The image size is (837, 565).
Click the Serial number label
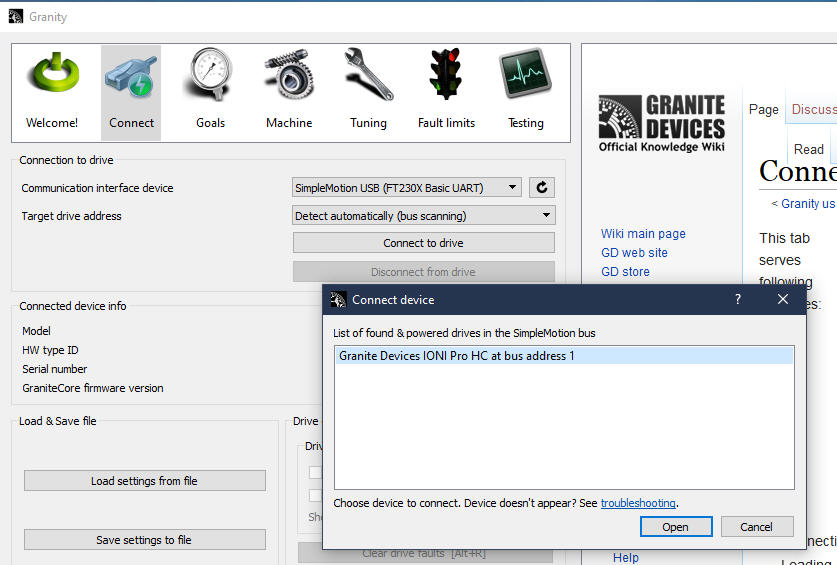tap(54, 369)
